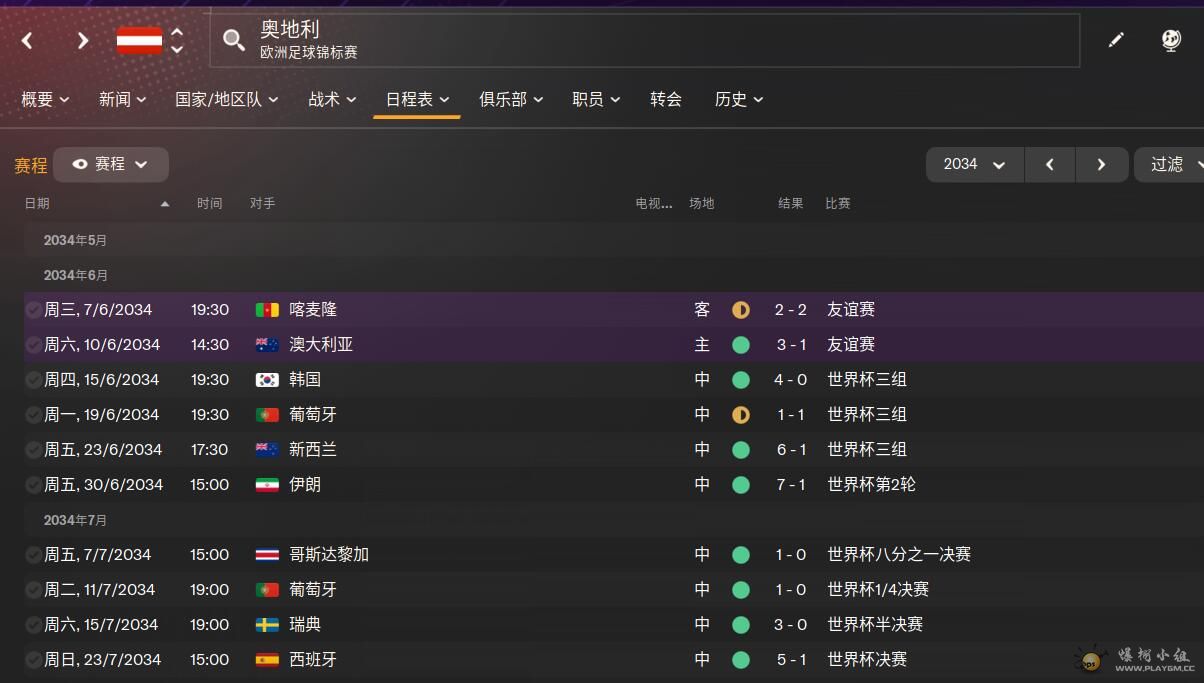Click the Austria flag icon

tap(139, 40)
